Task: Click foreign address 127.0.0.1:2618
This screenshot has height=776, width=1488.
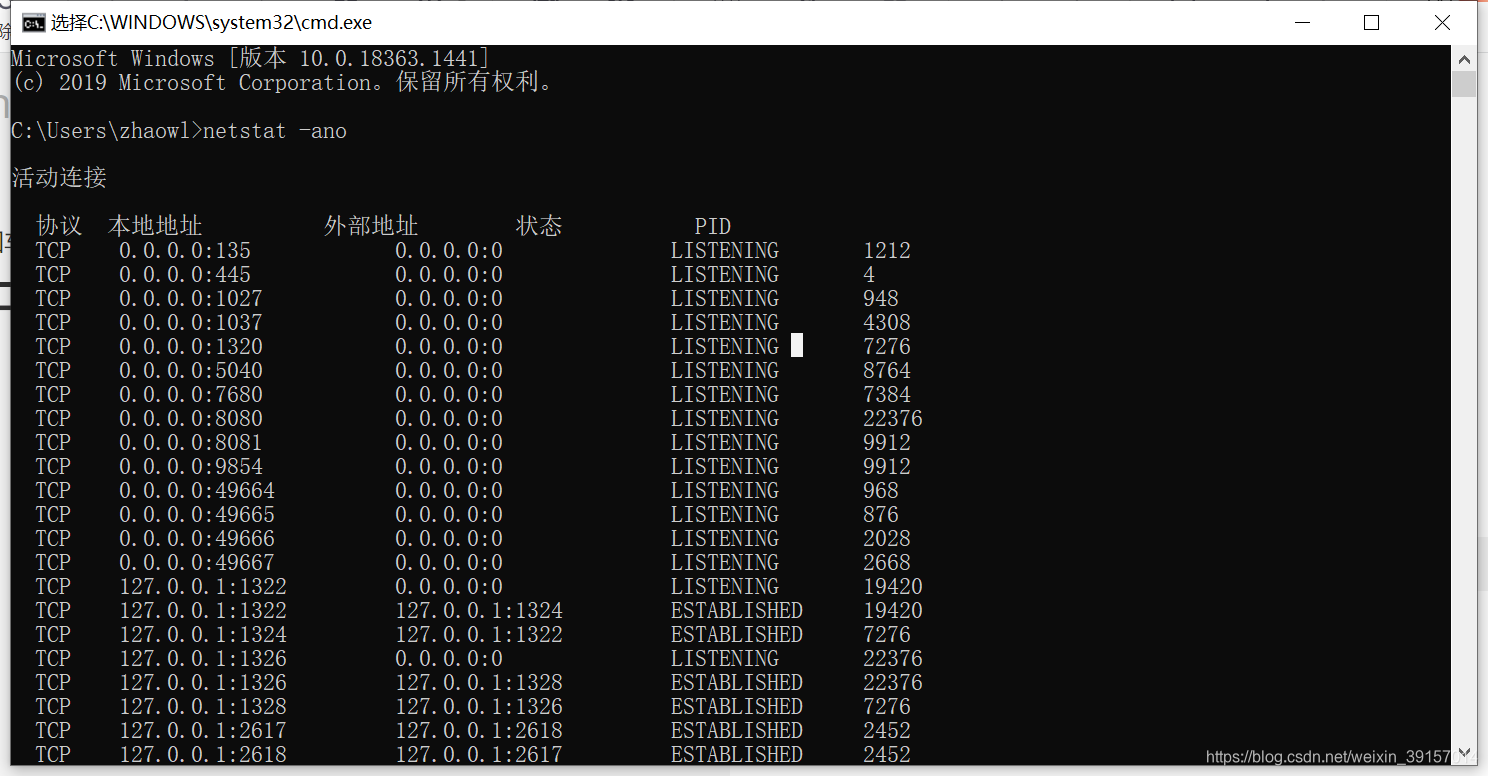Action: (x=479, y=730)
